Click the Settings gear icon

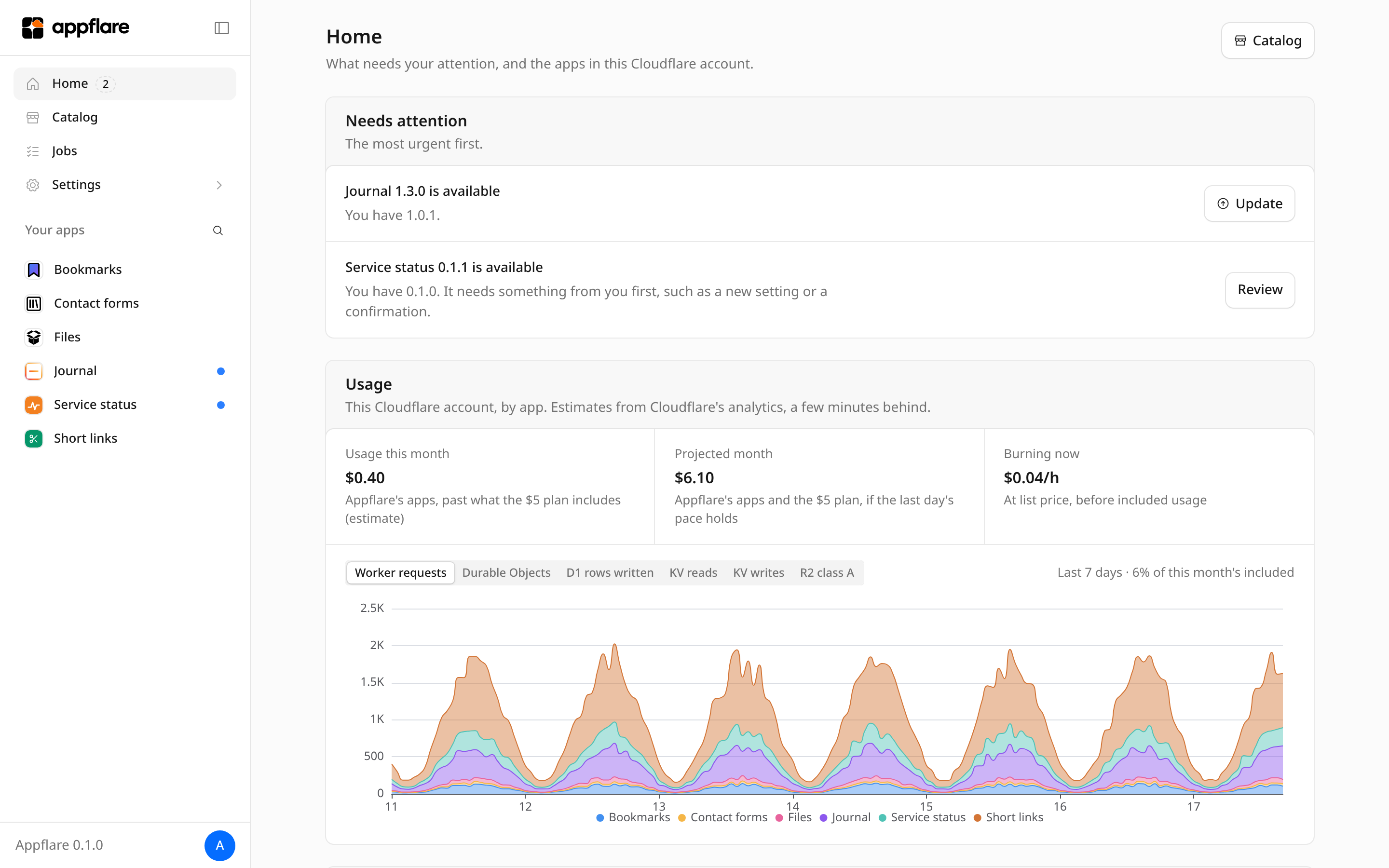pos(33,185)
